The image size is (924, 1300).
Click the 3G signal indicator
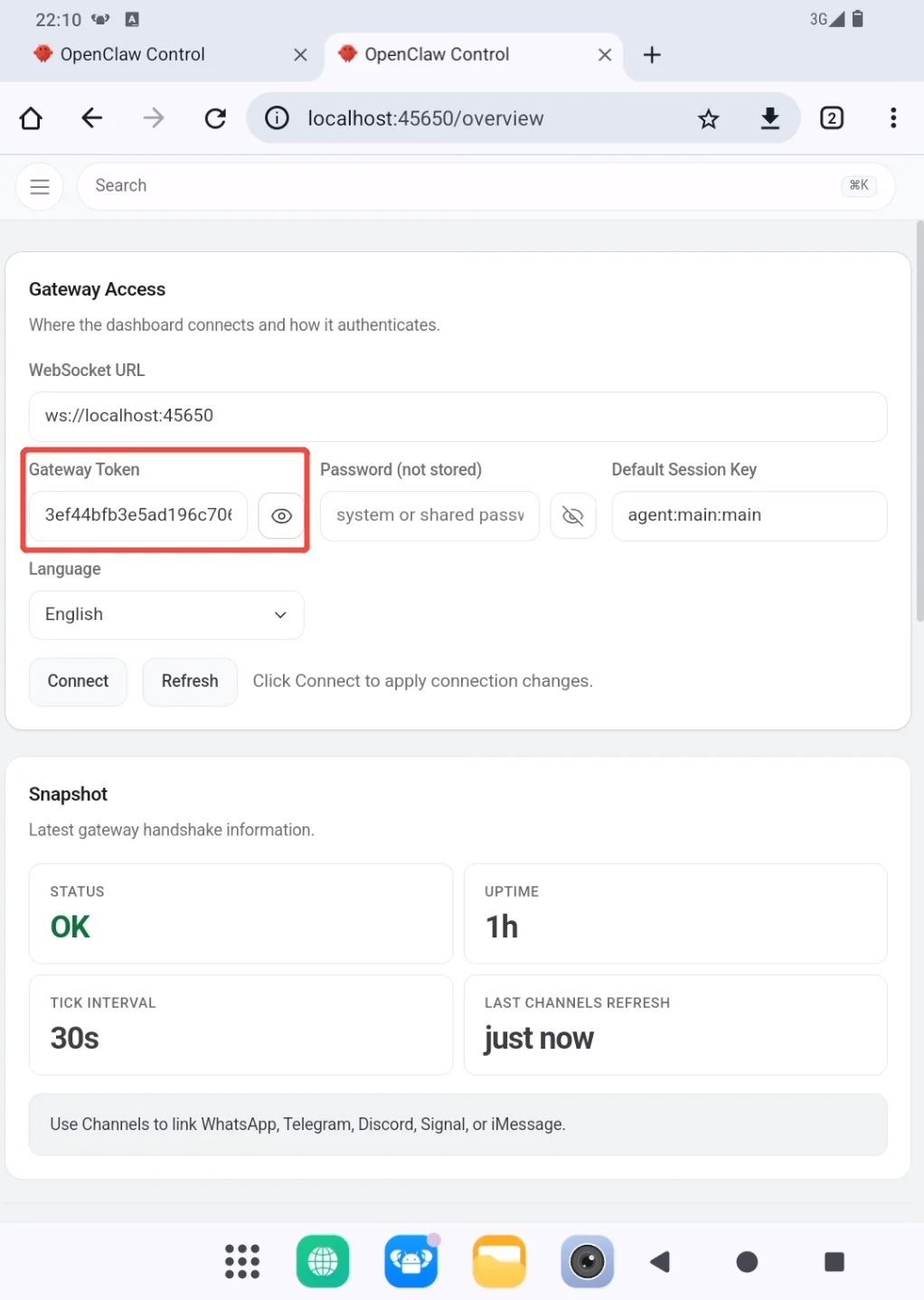pos(826,19)
